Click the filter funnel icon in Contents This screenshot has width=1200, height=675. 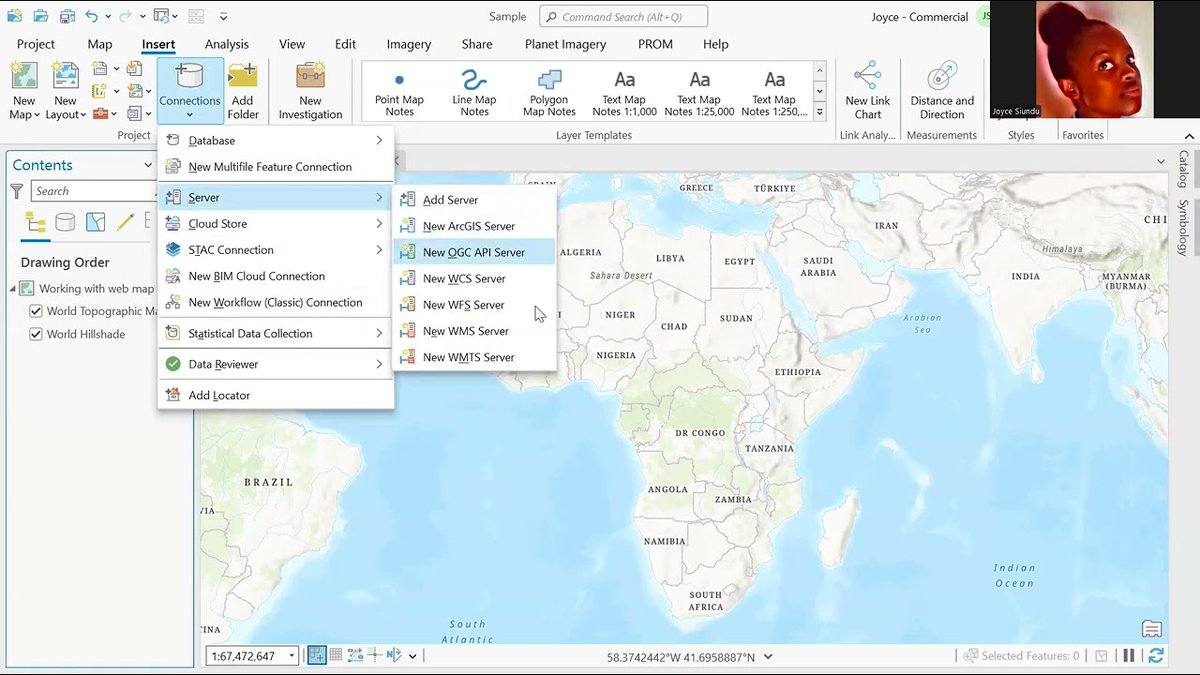pyautogui.click(x=17, y=191)
